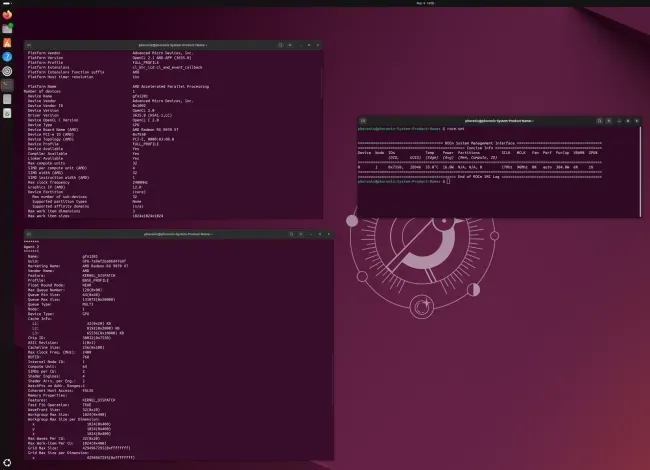Click the new tab icon in clinfo terminal

click(x=29, y=45)
